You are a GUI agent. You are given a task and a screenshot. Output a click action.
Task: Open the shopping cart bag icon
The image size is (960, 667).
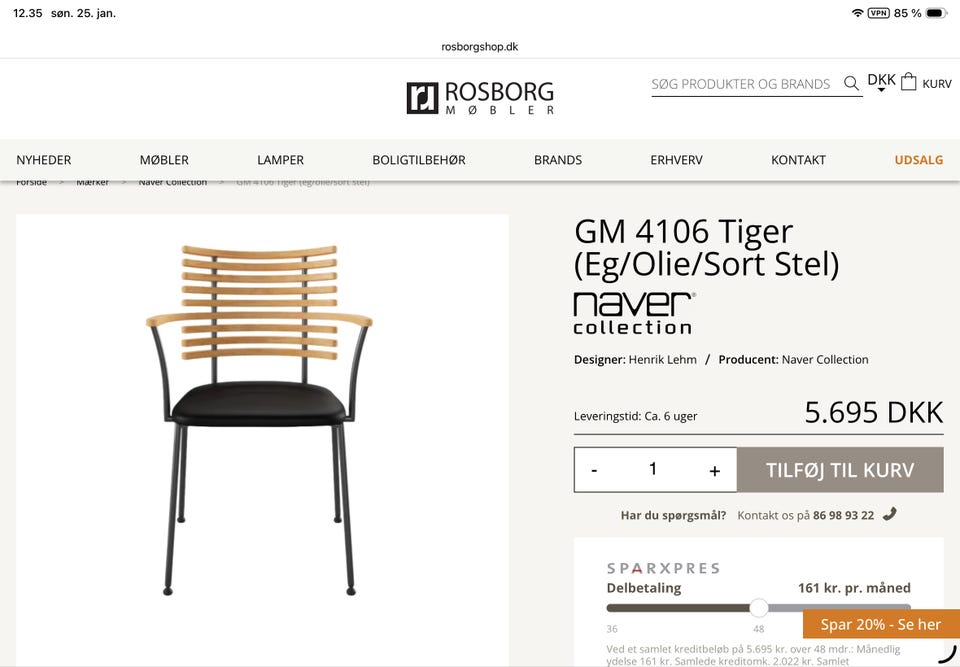909,81
